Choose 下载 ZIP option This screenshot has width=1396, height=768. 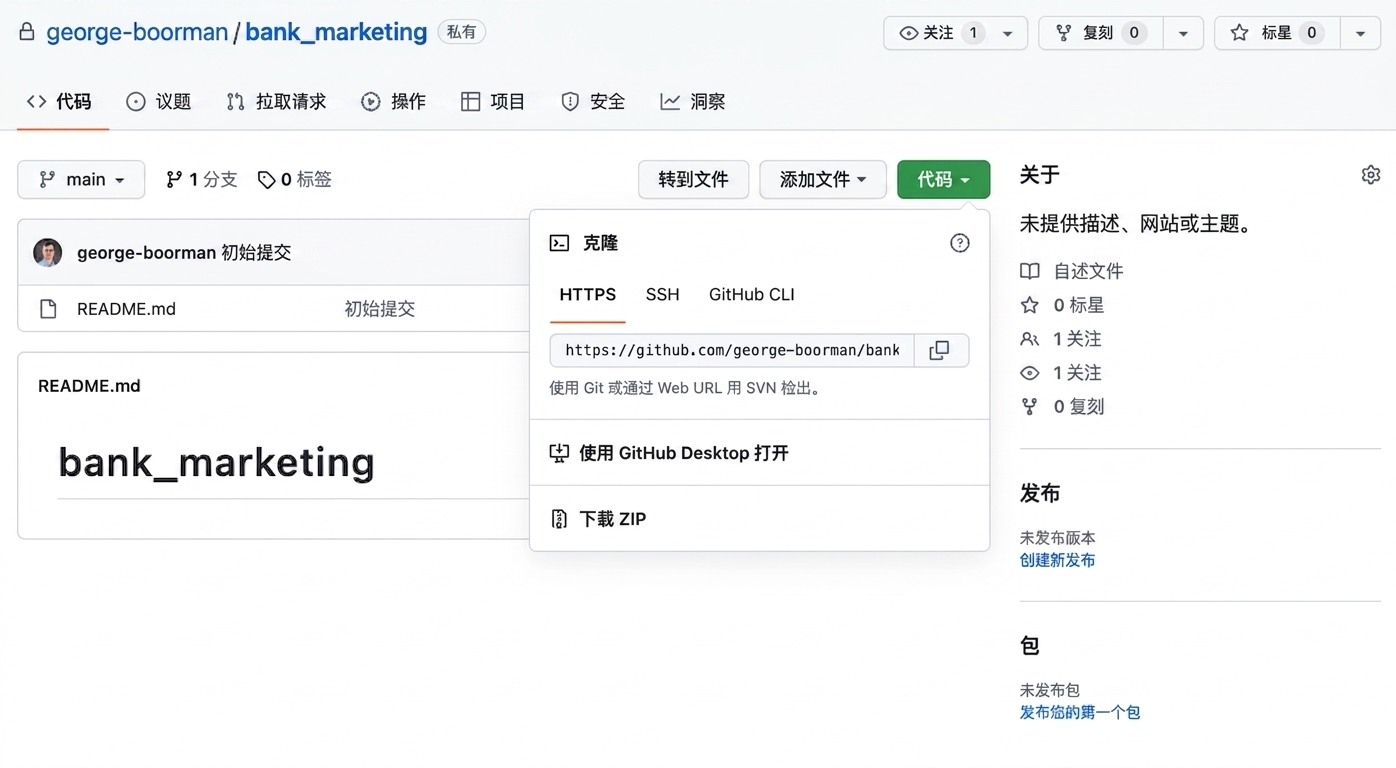759,519
